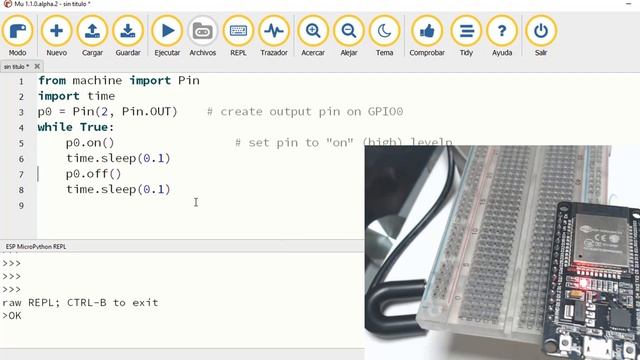Quit Mu with Salir

[541, 36]
